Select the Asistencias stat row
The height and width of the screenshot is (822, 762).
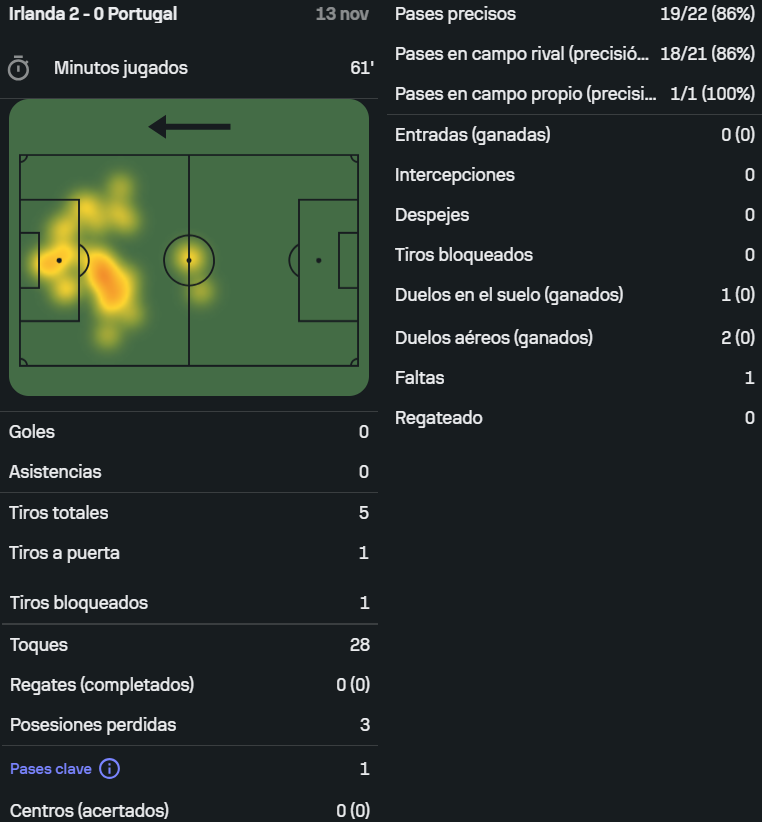(189, 472)
